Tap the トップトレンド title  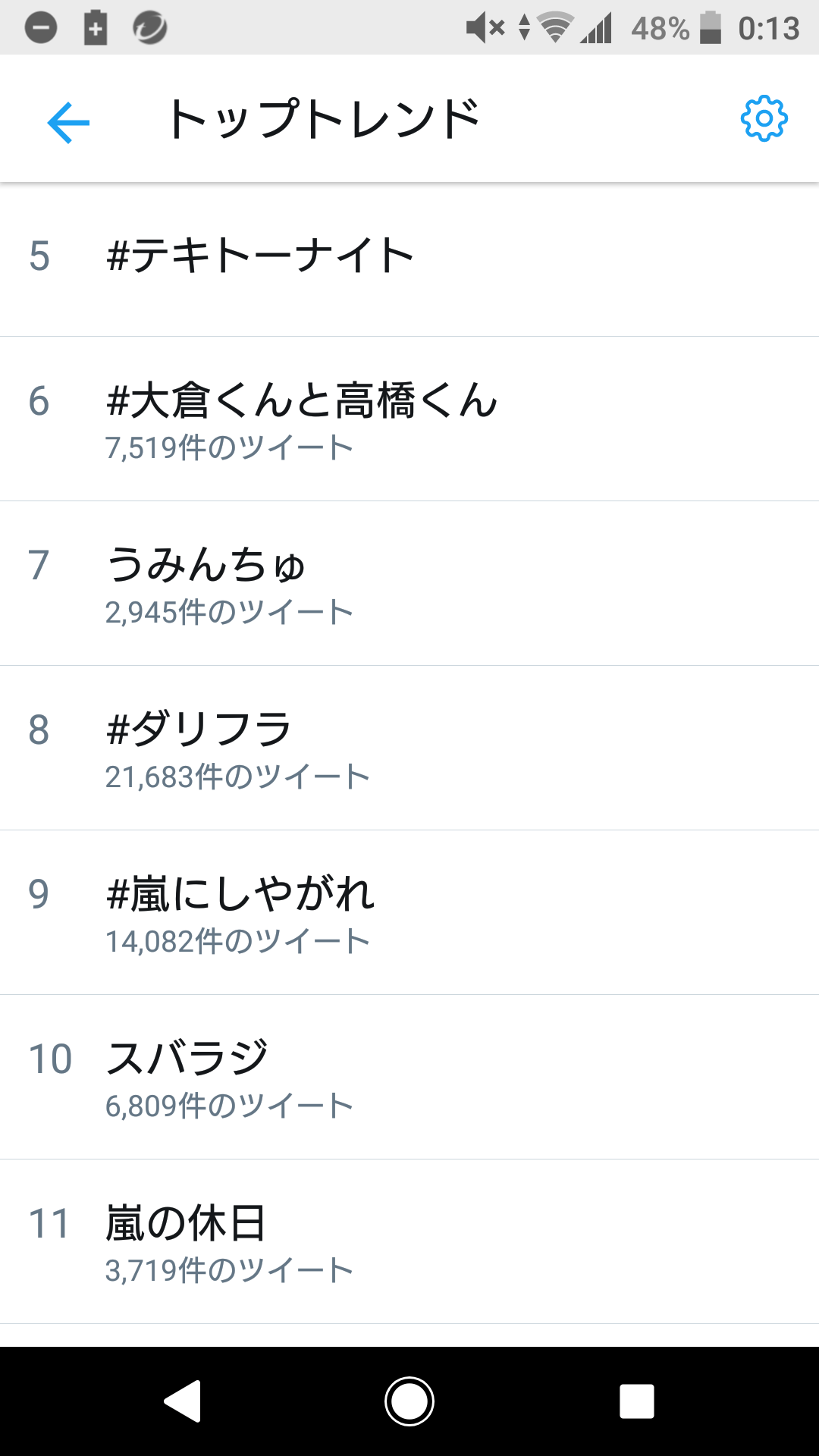click(x=324, y=120)
